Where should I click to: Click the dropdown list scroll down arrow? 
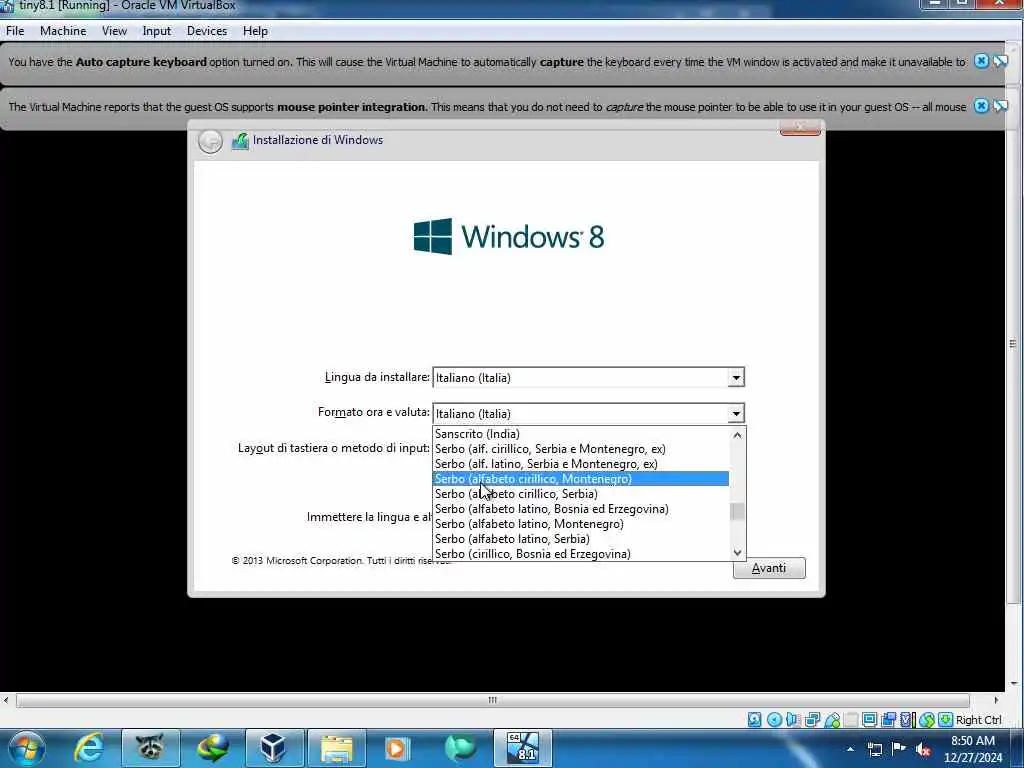(737, 552)
